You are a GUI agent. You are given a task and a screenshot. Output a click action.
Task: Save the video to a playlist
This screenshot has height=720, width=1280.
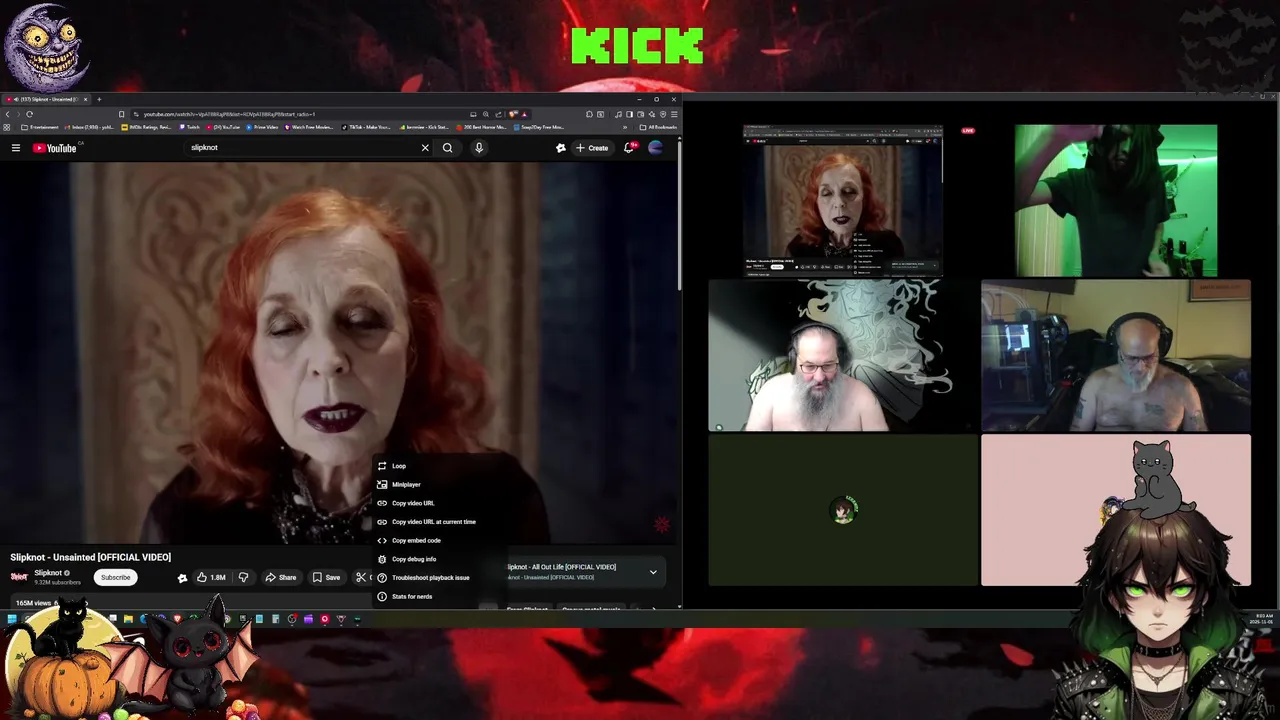tap(326, 577)
